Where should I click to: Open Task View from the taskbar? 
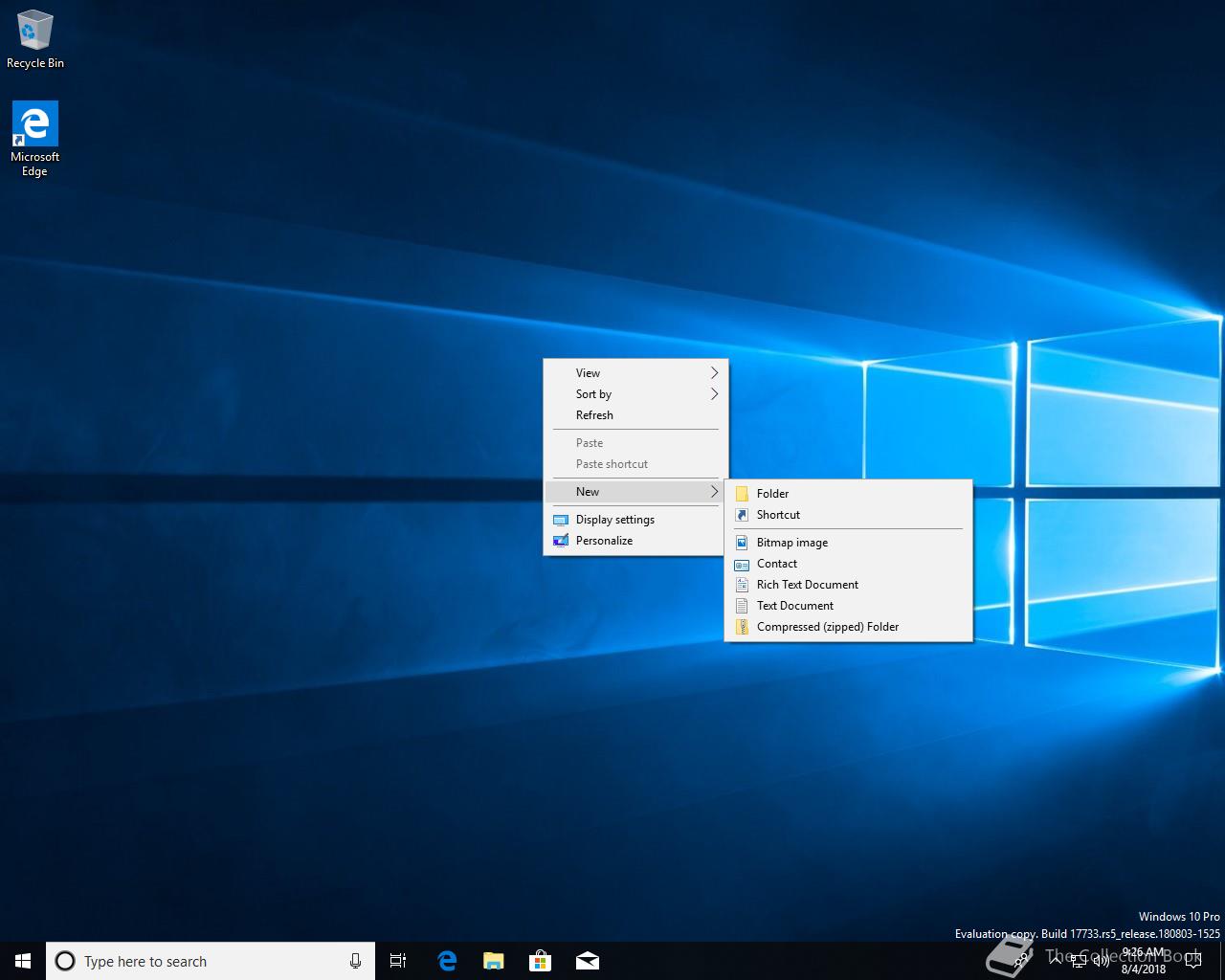(398, 961)
